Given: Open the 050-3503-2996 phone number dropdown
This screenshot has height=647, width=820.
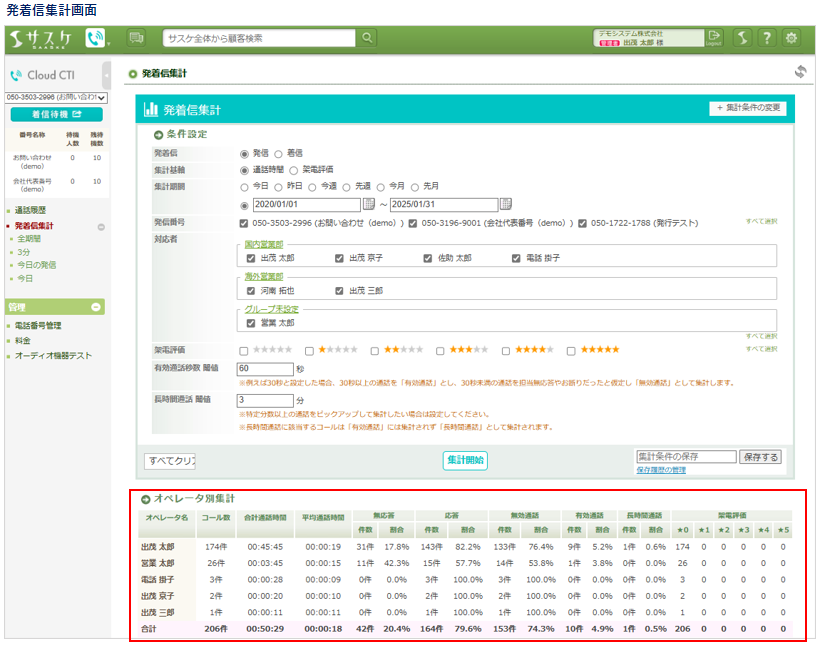Looking at the screenshot, I should (56, 97).
